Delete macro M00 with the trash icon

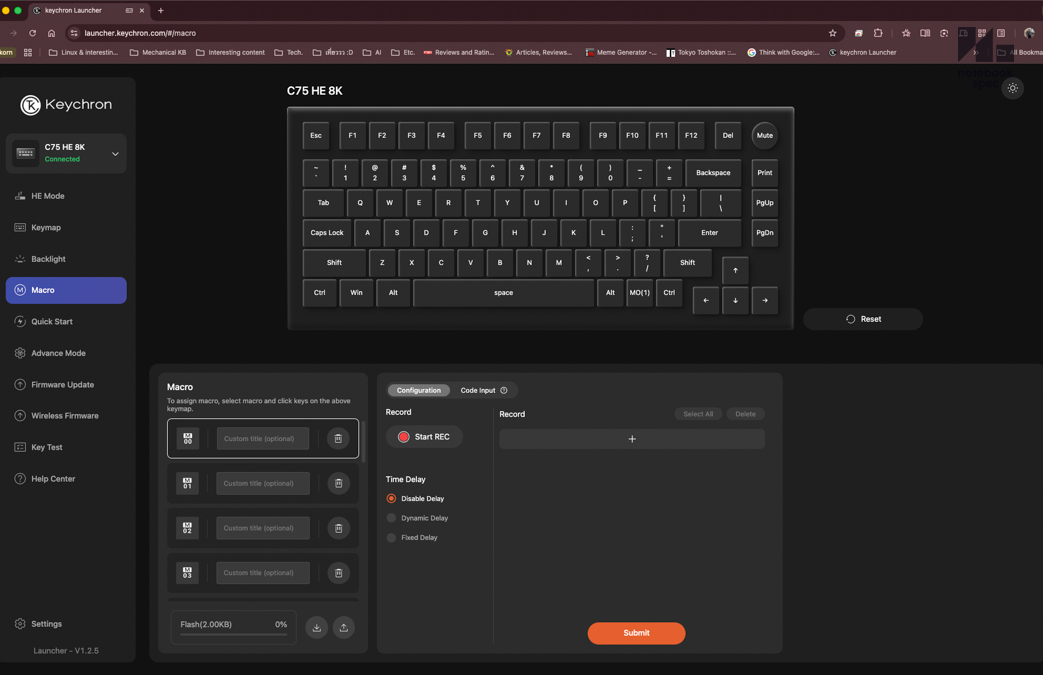click(x=338, y=438)
